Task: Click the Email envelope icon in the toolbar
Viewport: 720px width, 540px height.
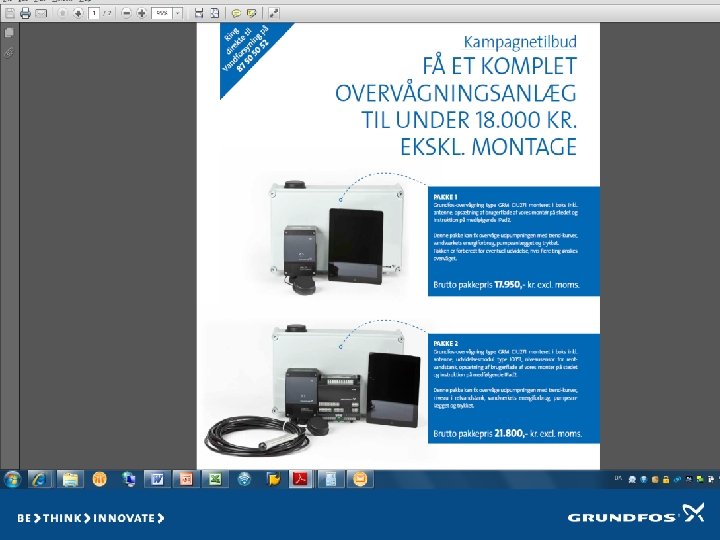Action: coord(41,13)
